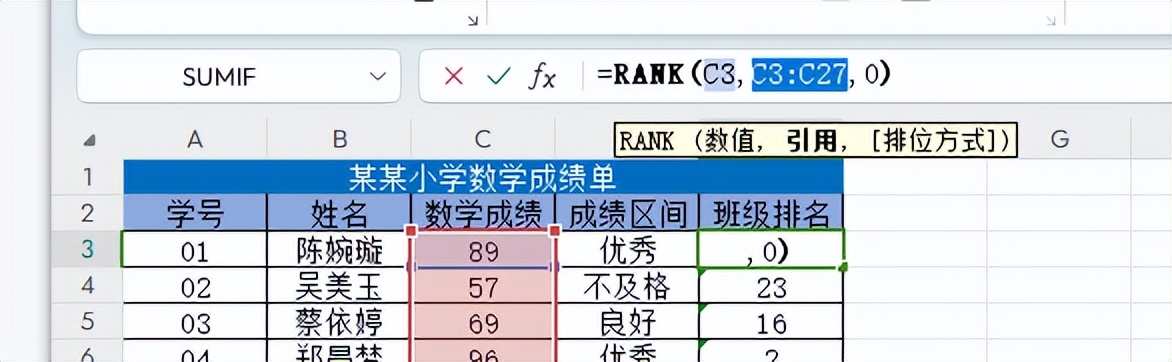This screenshot has height=362, width=1172.
Task: Select row 4 header
Action: (88, 286)
